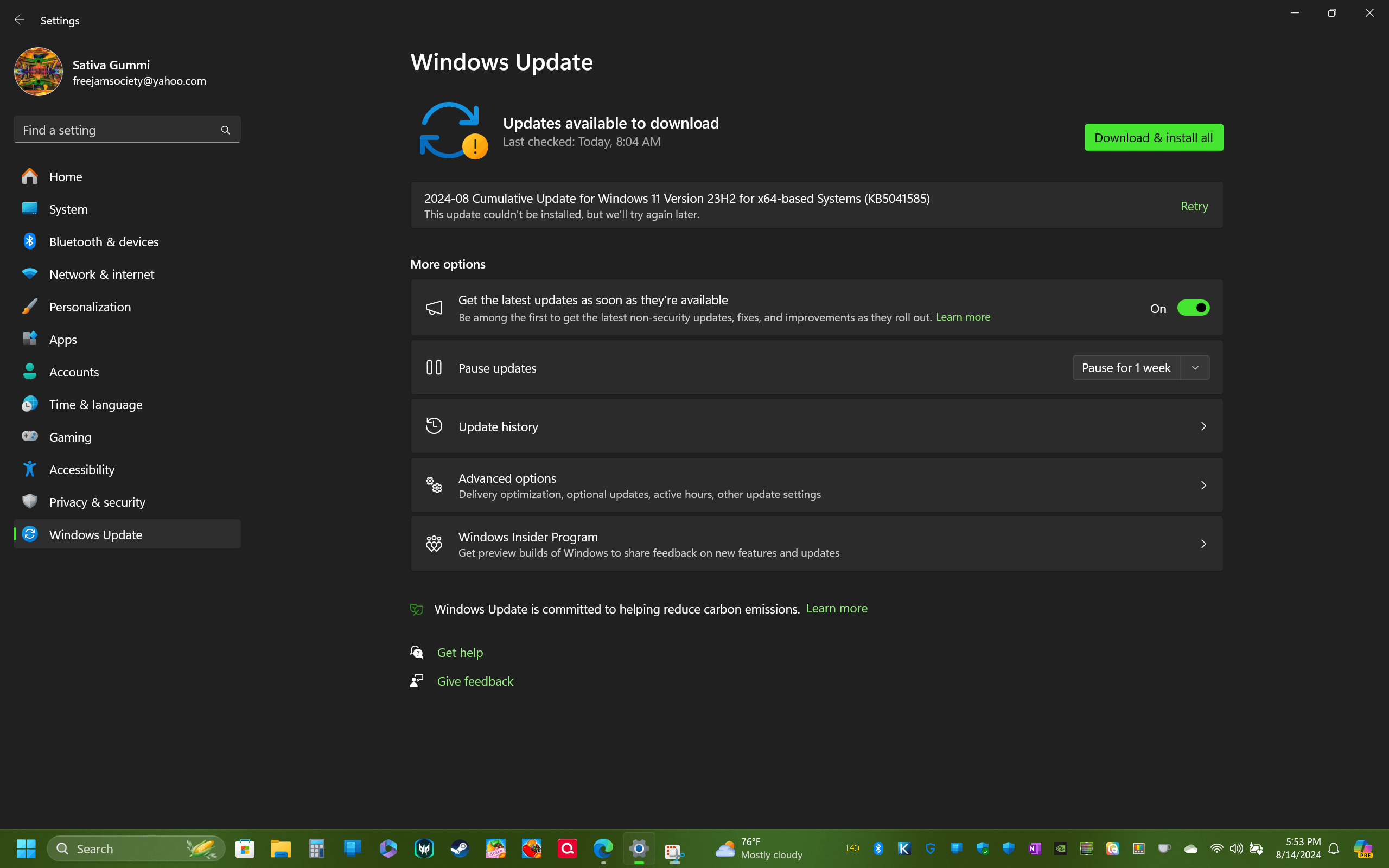Open the notification bell in taskbar
Screen dimensions: 1389x868
pos(1334,848)
